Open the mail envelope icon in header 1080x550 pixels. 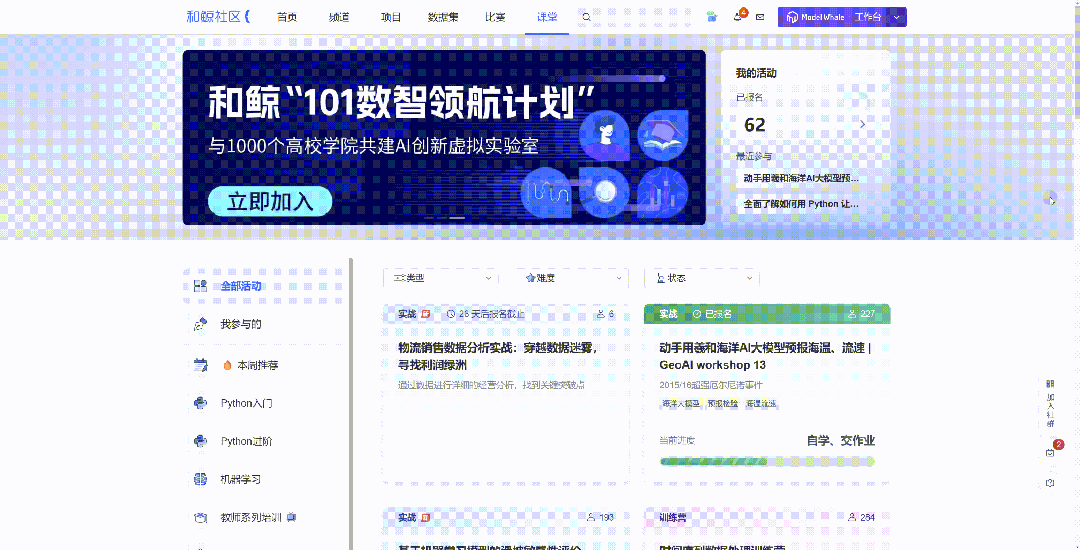pyautogui.click(x=760, y=17)
